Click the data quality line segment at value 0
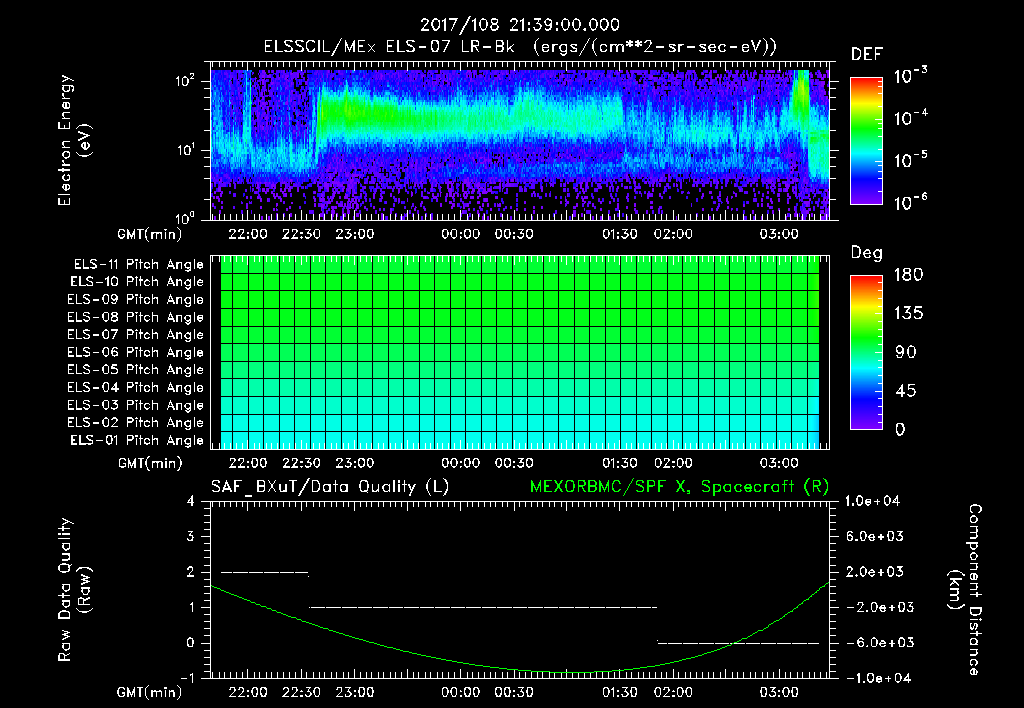This screenshot has height=708, width=1024. click(x=738, y=643)
